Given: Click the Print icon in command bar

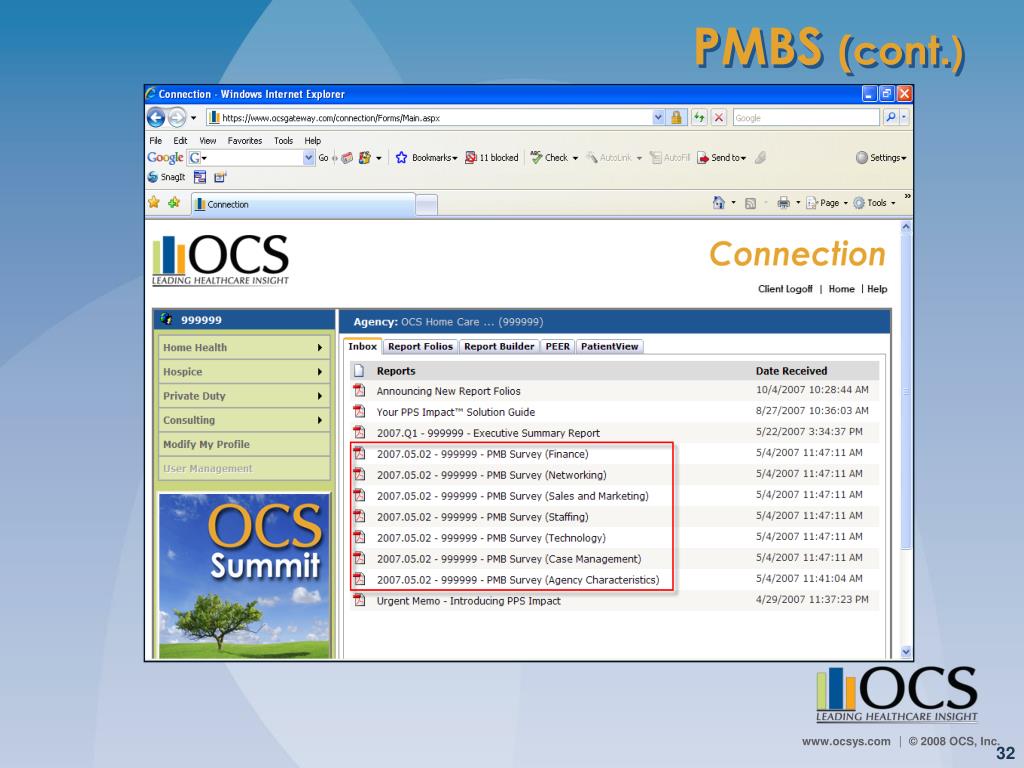Looking at the screenshot, I should pos(783,203).
